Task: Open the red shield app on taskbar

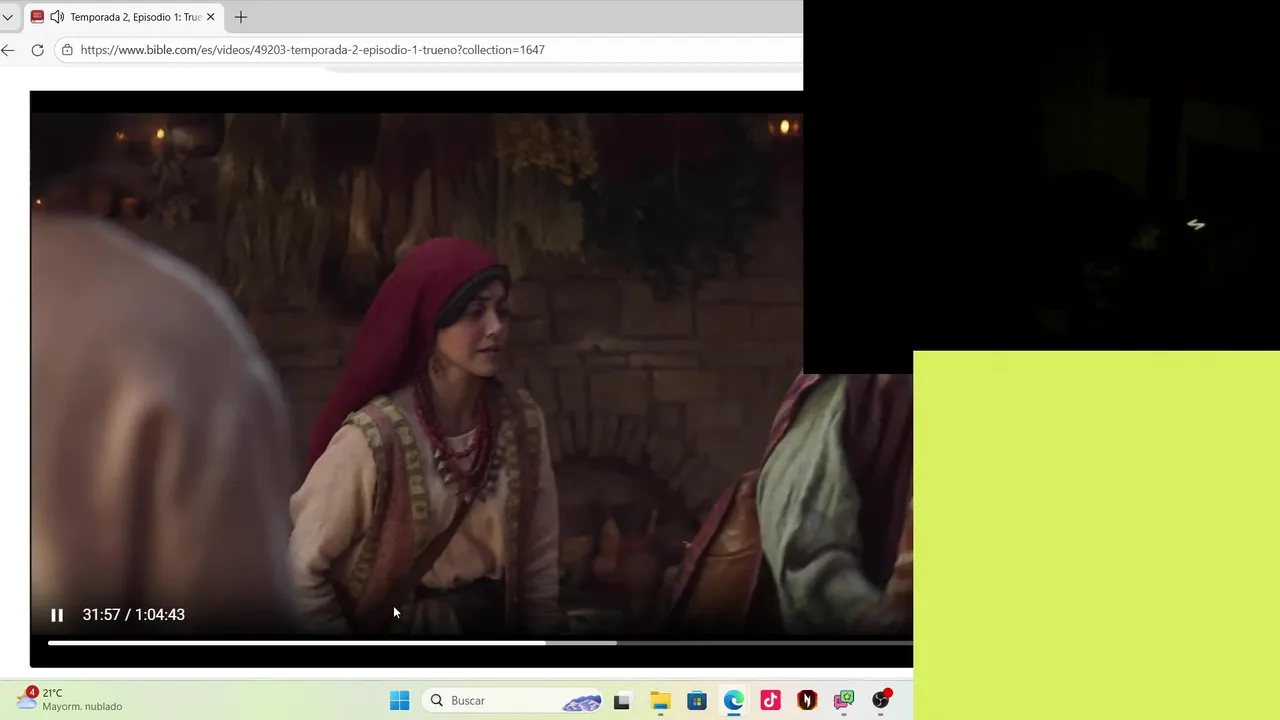Action: click(807, 701)
